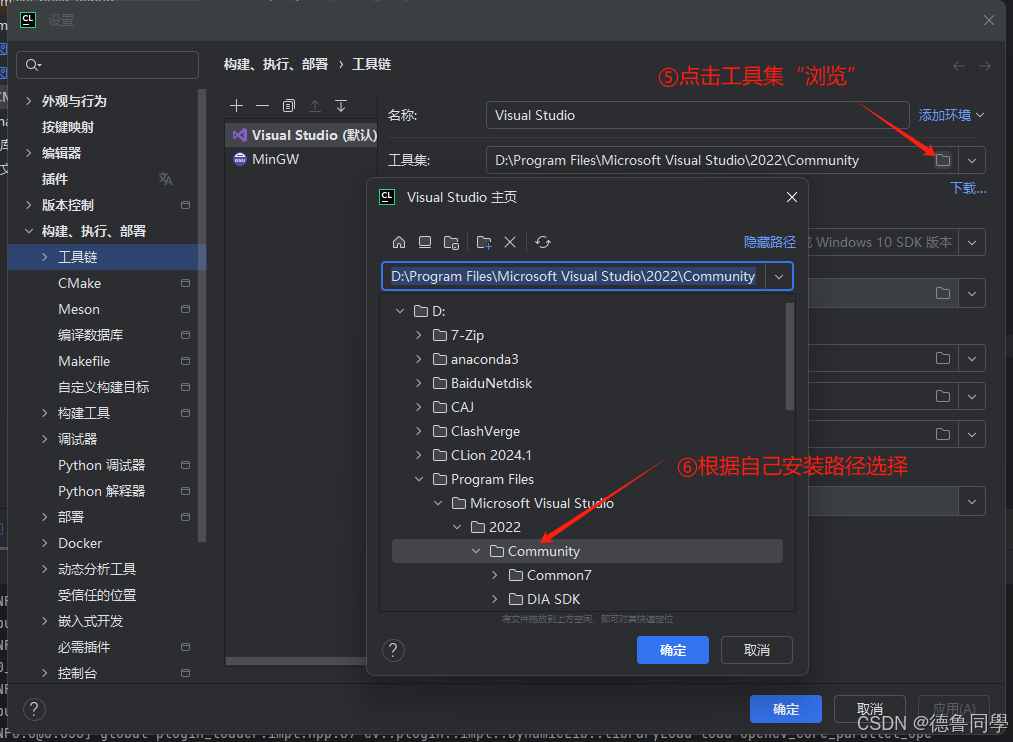Click the settings search field
The width and height of the screenshot is (1013, 742).
pyautogui.click(x=107, y=64)
